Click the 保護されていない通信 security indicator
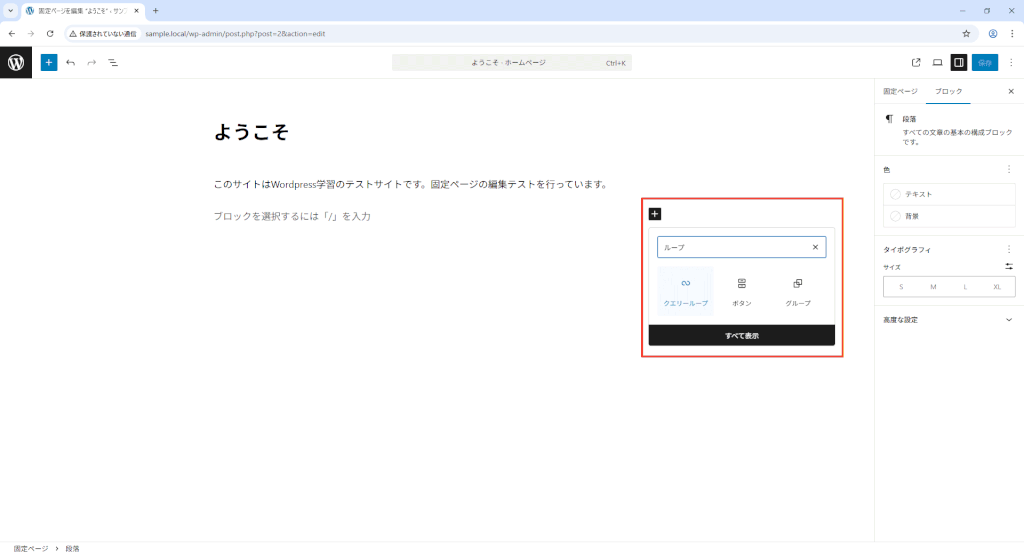The width and height of the screenshot is (1024, 555). click(103, 33)
